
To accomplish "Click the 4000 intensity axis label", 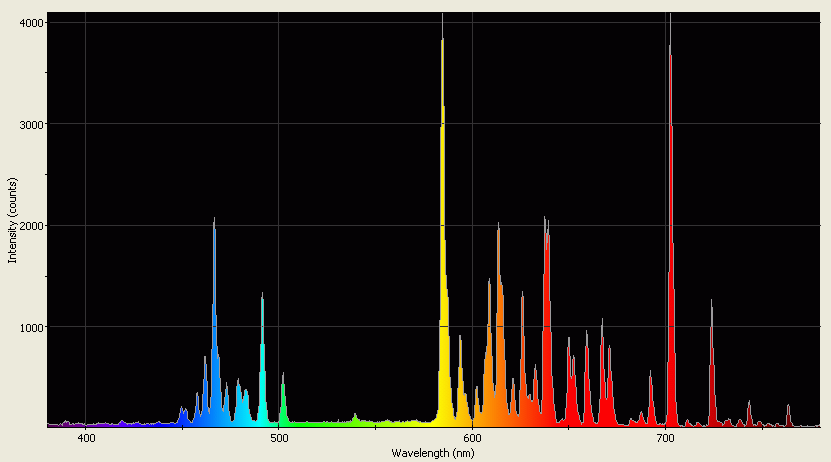I will pos(31,23).
